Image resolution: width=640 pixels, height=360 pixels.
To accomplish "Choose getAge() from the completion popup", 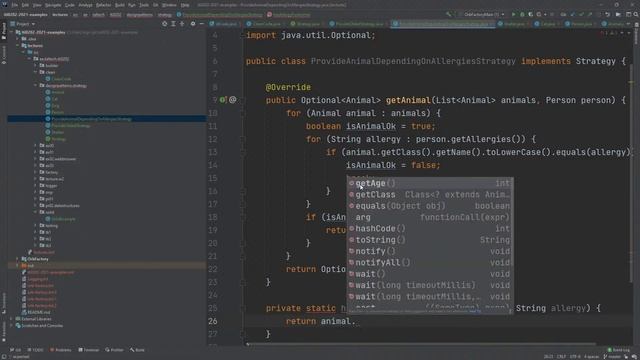I will pos(430,183).
